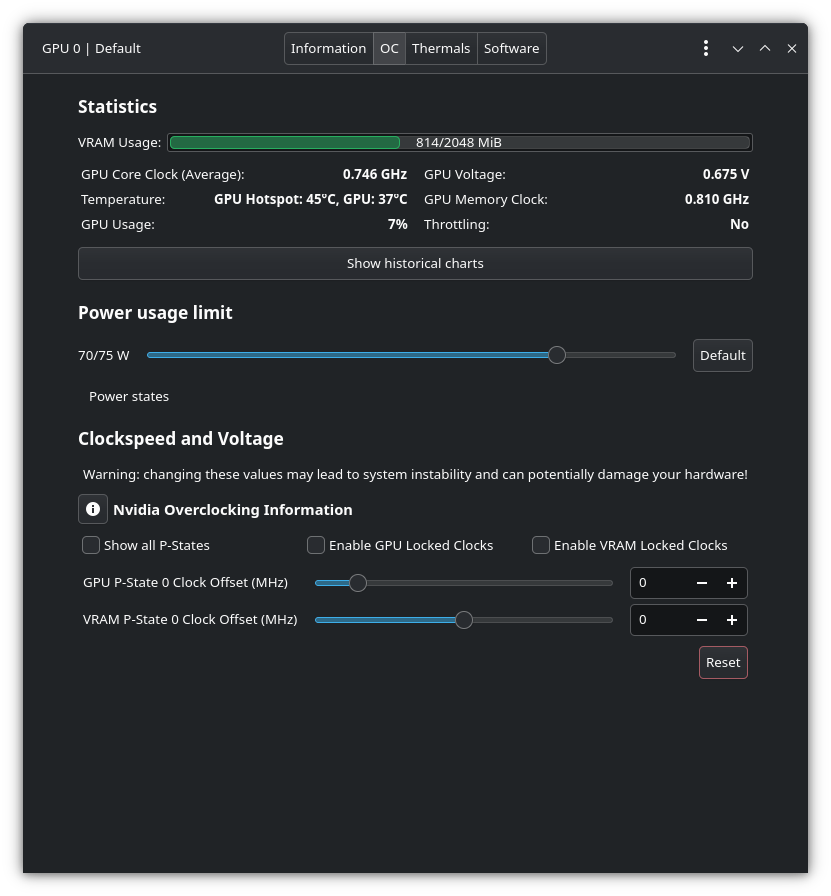
Task: Click the Nvidia Overclocking Information icon
Action: pyautogui.click(x=93, y=509)
